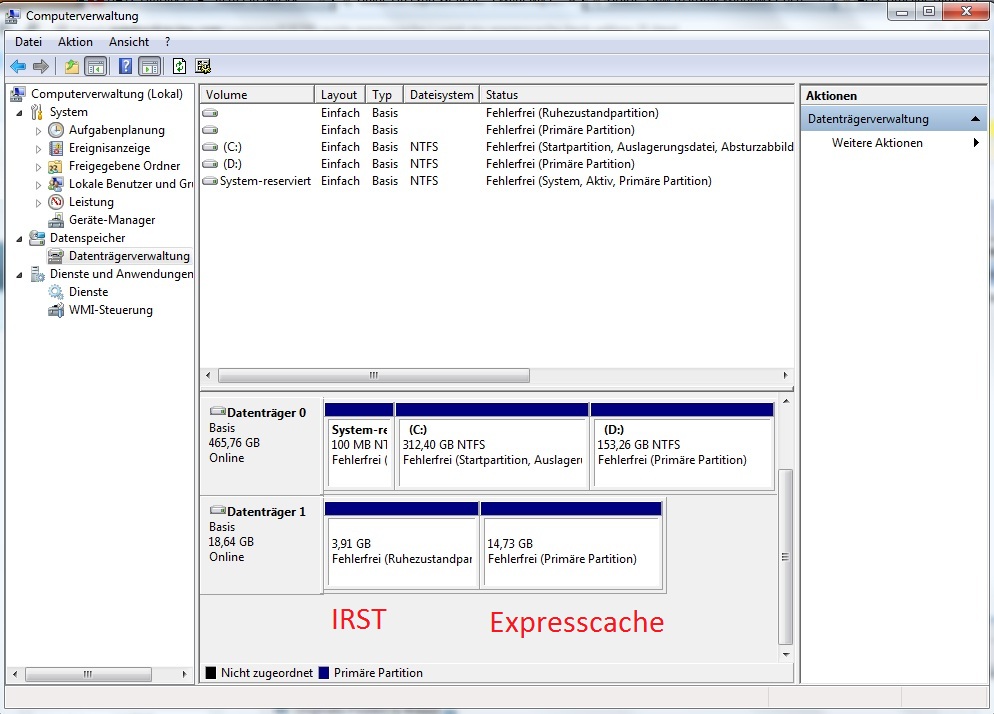Click right arrow of volume list scrollbar

click(x=785, y=375)
